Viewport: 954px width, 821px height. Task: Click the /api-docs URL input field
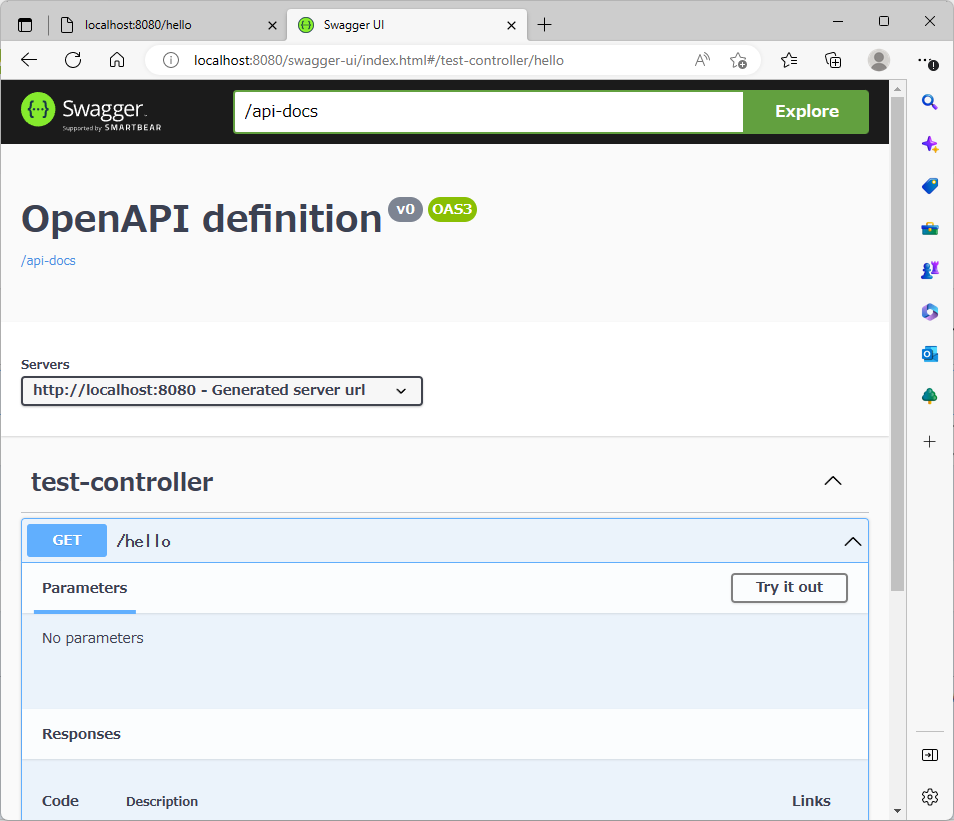coord(489,111)
